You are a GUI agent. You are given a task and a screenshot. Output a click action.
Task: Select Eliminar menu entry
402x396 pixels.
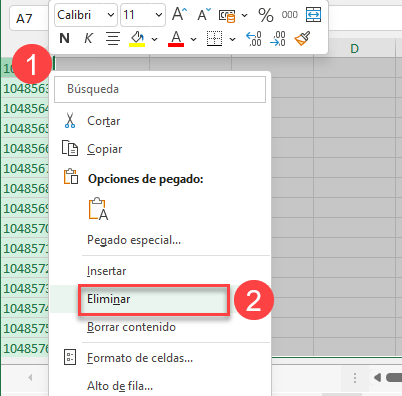[154, 299]
